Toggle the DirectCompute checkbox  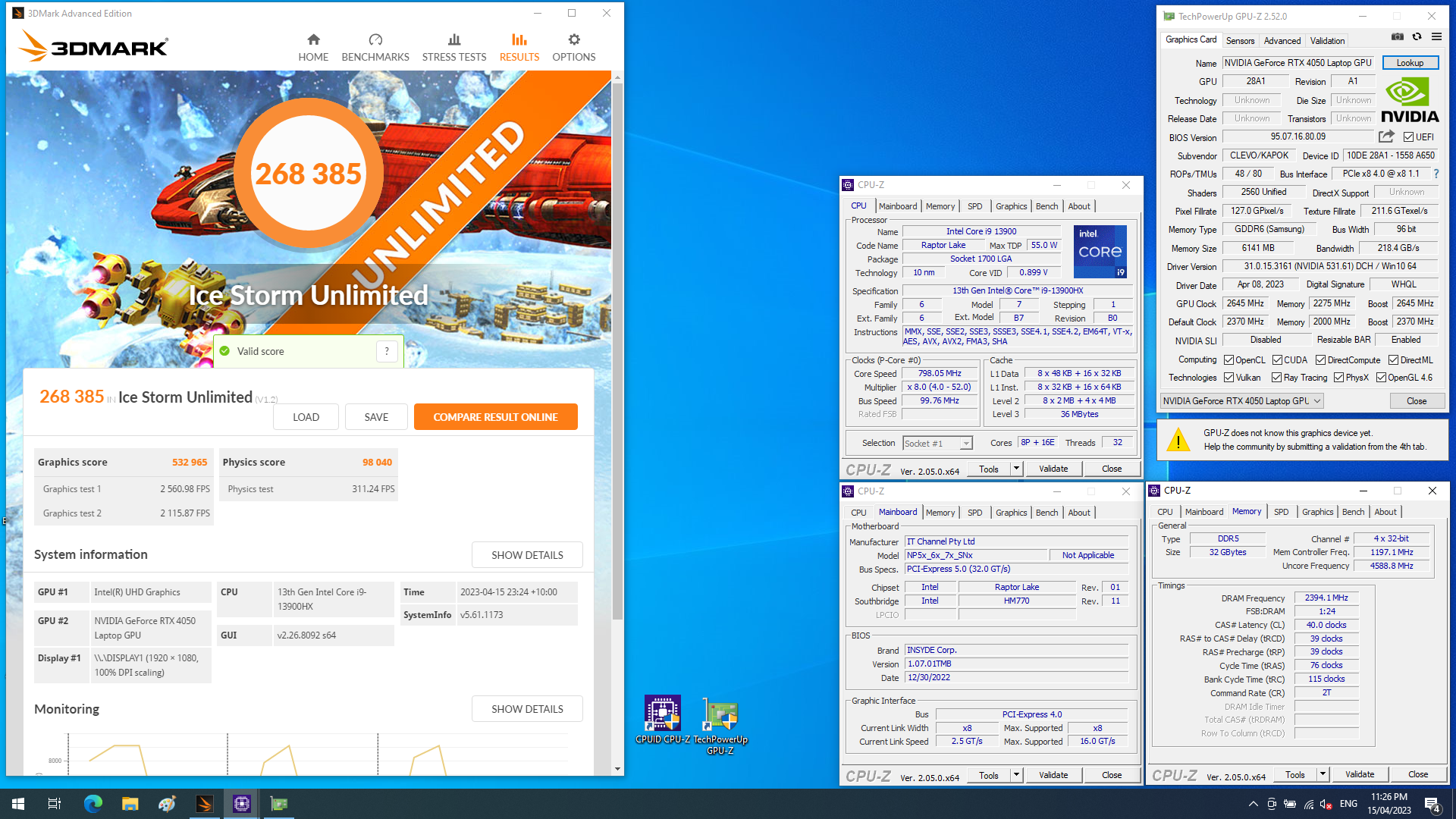[1321, 360]
